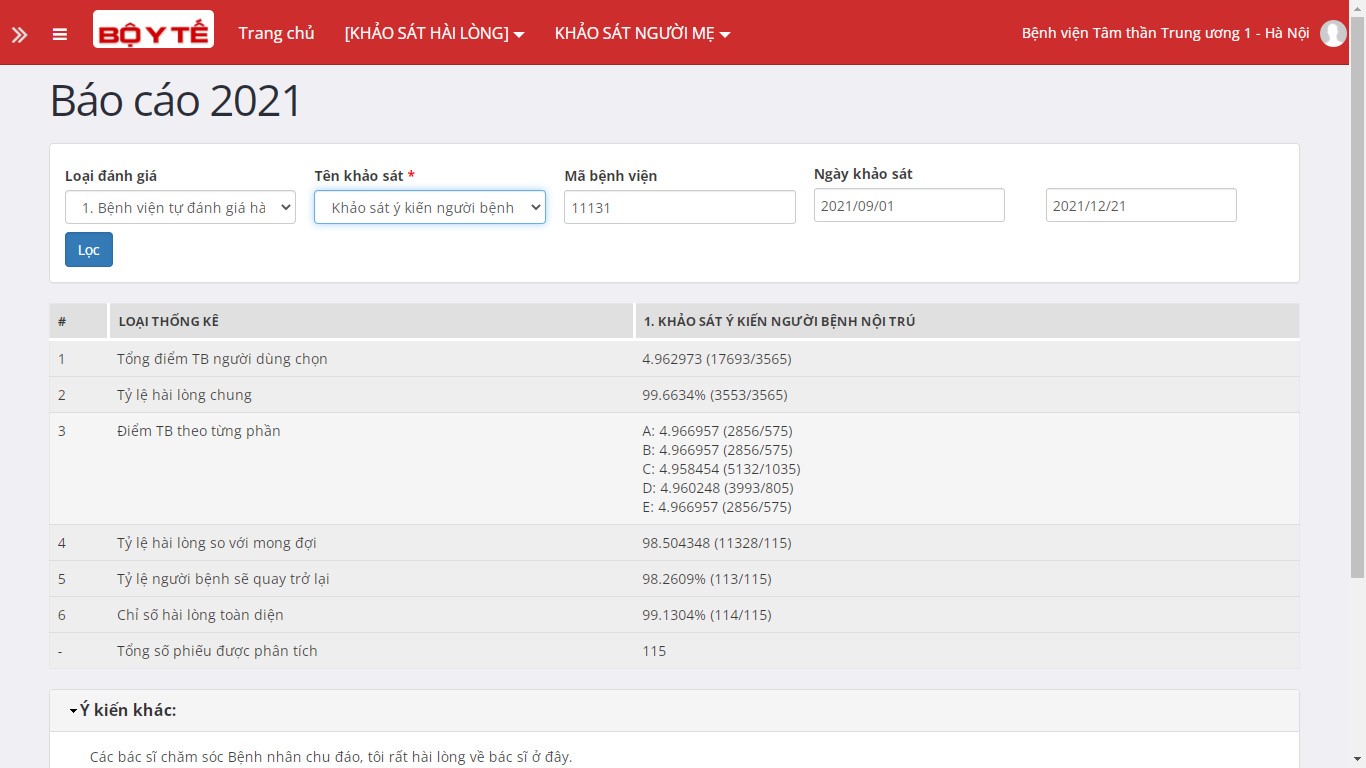Viewport: 1366px width, 768px height.
Task: Click the end date field 2021/12/21
Action: point(1140,205)
